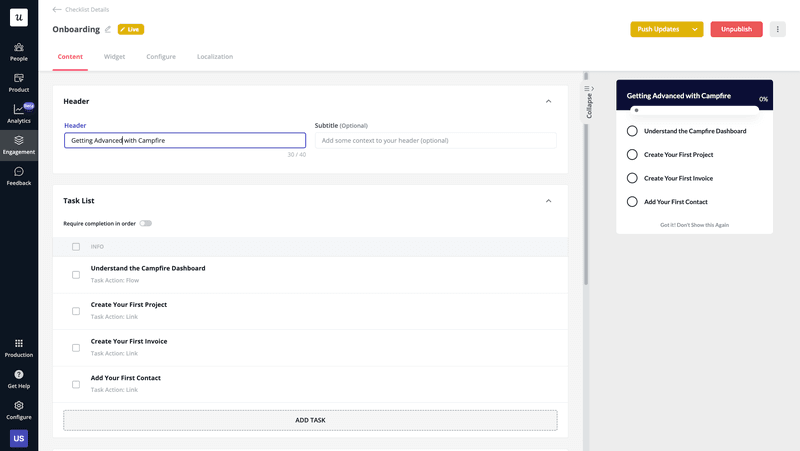The height and width of the screenshot is (451, 800).
Task: Open Get Help in the sidebar
Action: [x=19, y=380]
